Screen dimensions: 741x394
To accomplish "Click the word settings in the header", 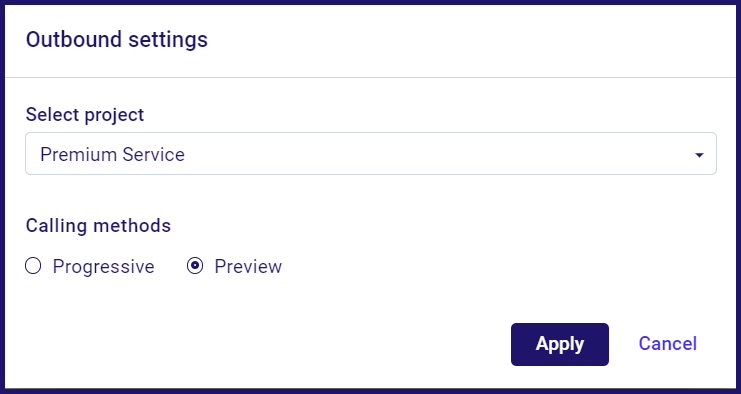I will pyautogui.click(x=168, y=40).
